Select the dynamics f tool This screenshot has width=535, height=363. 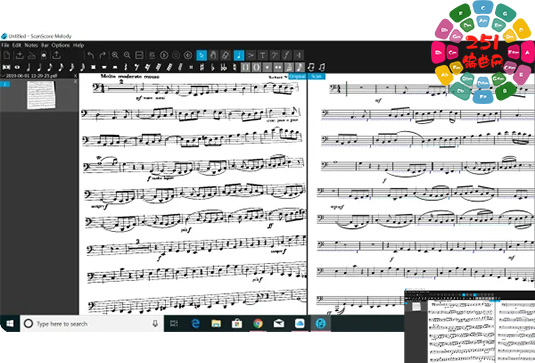[286, 55]
